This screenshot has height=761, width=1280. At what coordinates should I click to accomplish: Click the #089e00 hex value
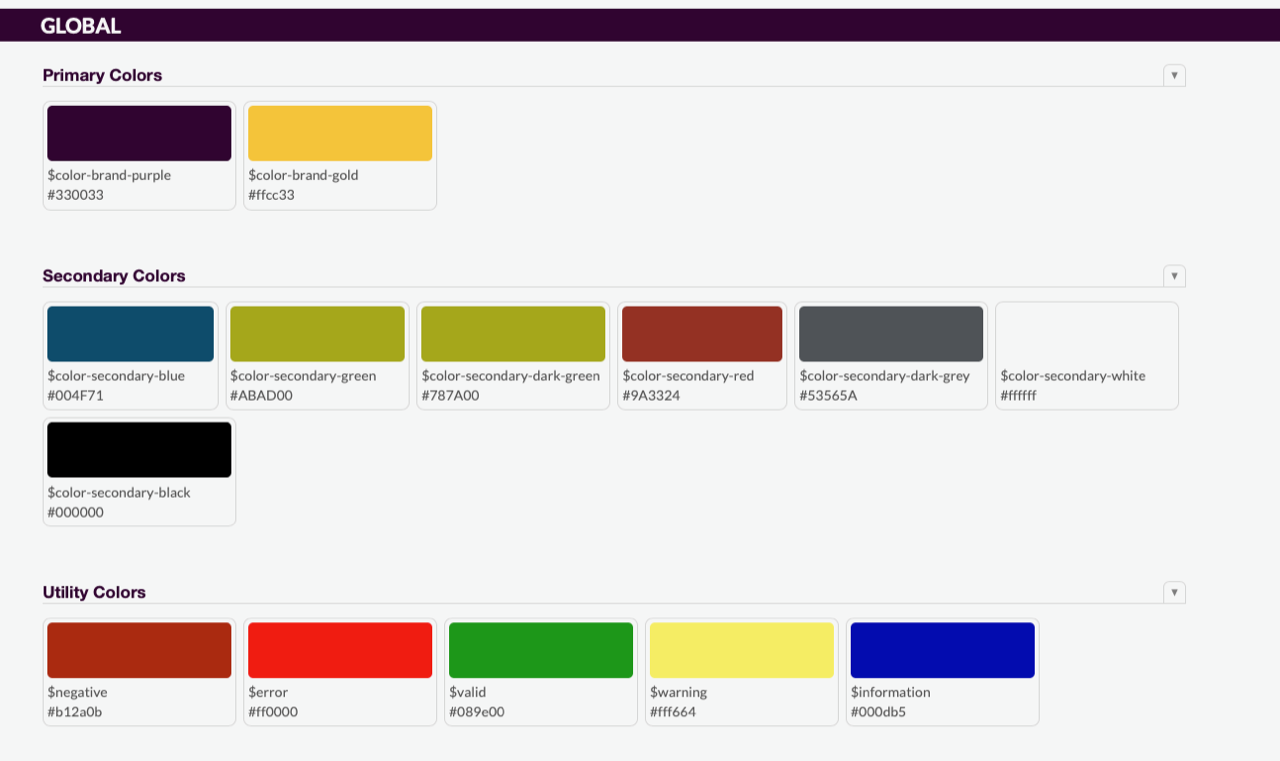tap(477, 712)
